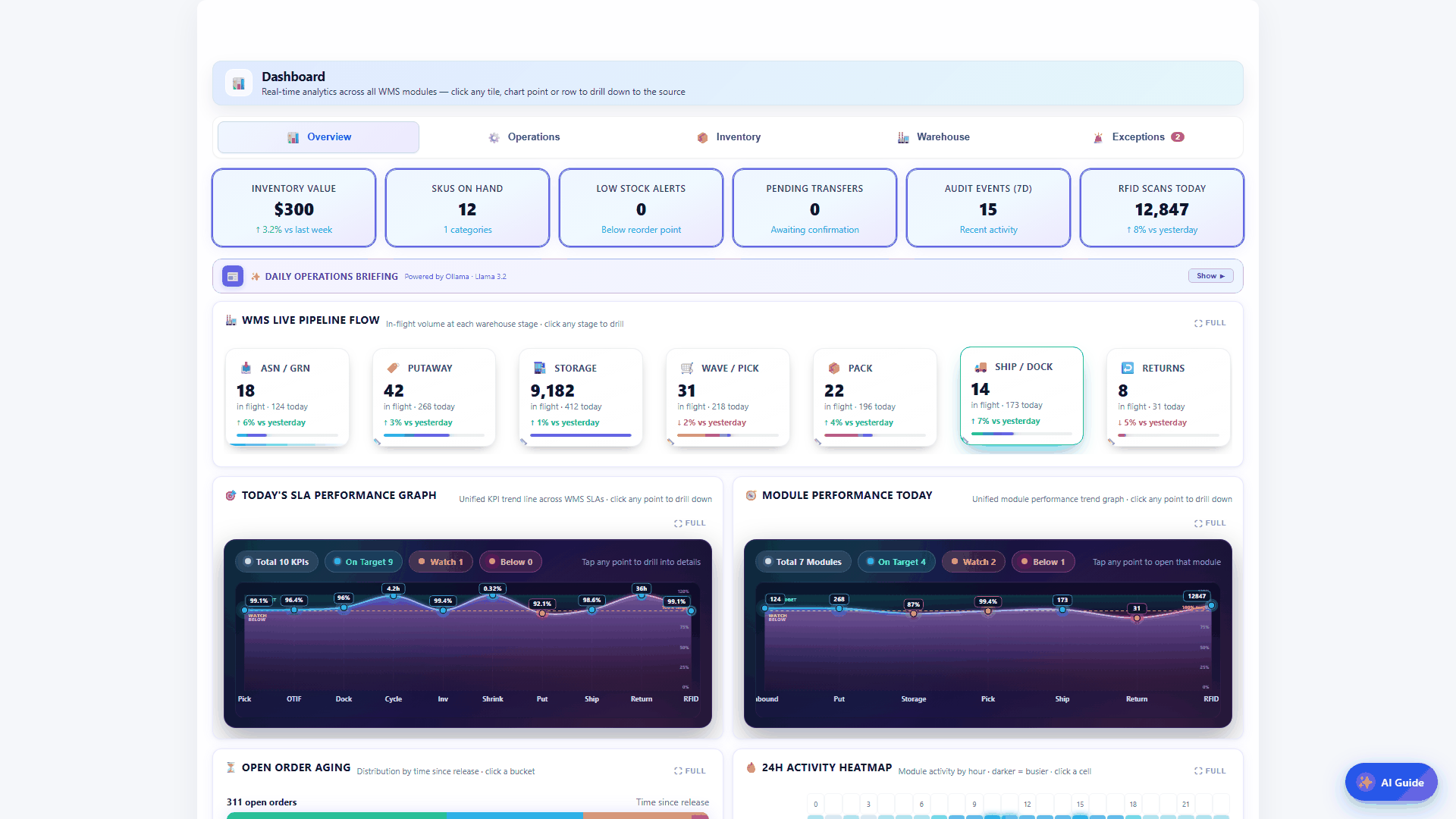Toggle the On Target 4 modules filter
Image resolution: width=1456 pixels, height=819 pixels.
(x=896, y=562)
